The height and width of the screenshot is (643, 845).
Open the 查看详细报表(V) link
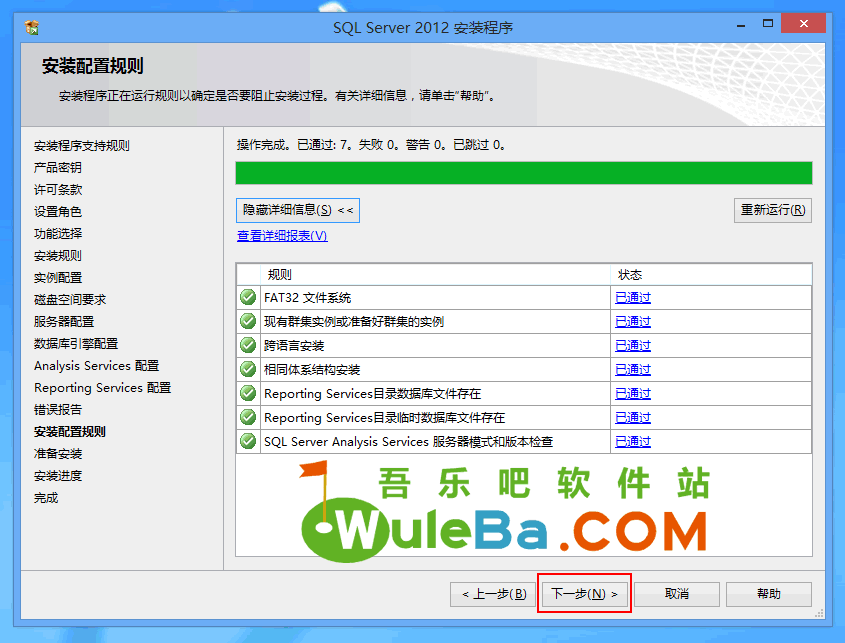(x=282, y=236)
